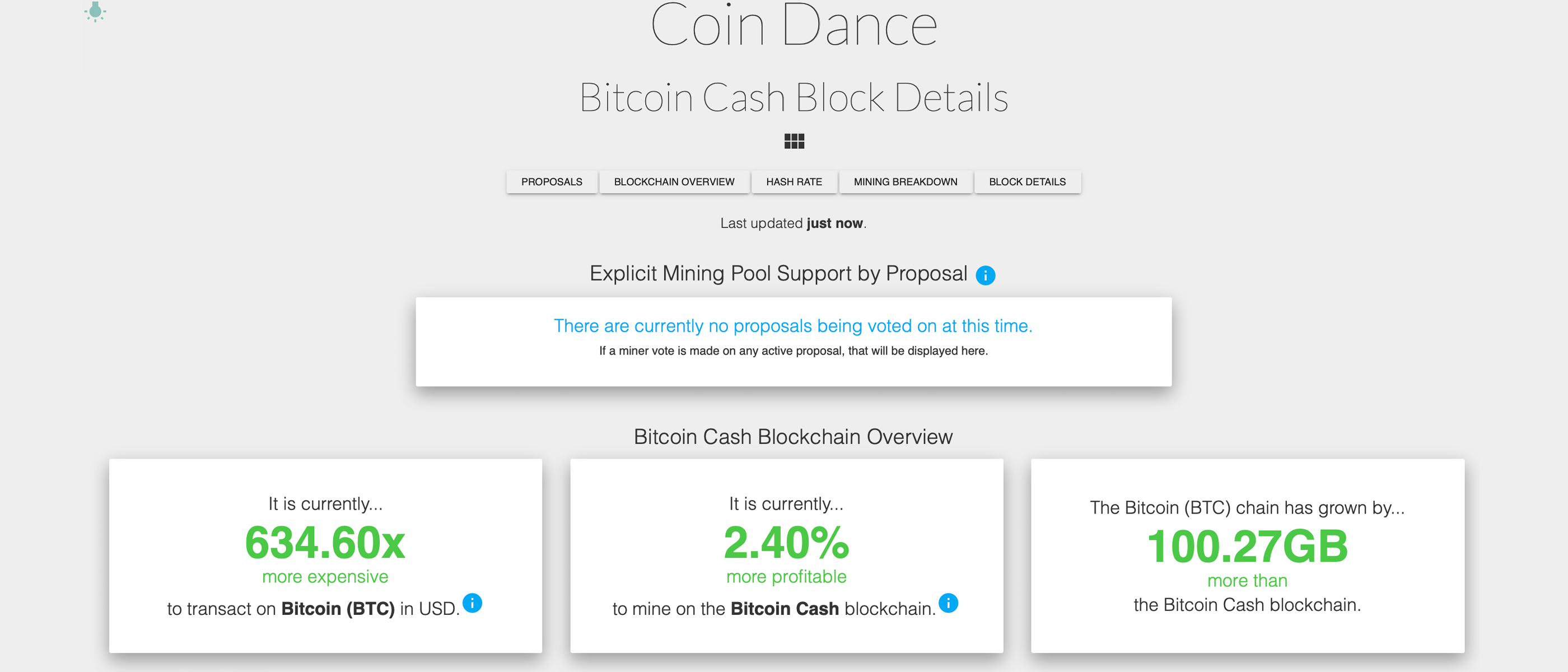Select the PROPOSALS tab

[x=548, y=181]
